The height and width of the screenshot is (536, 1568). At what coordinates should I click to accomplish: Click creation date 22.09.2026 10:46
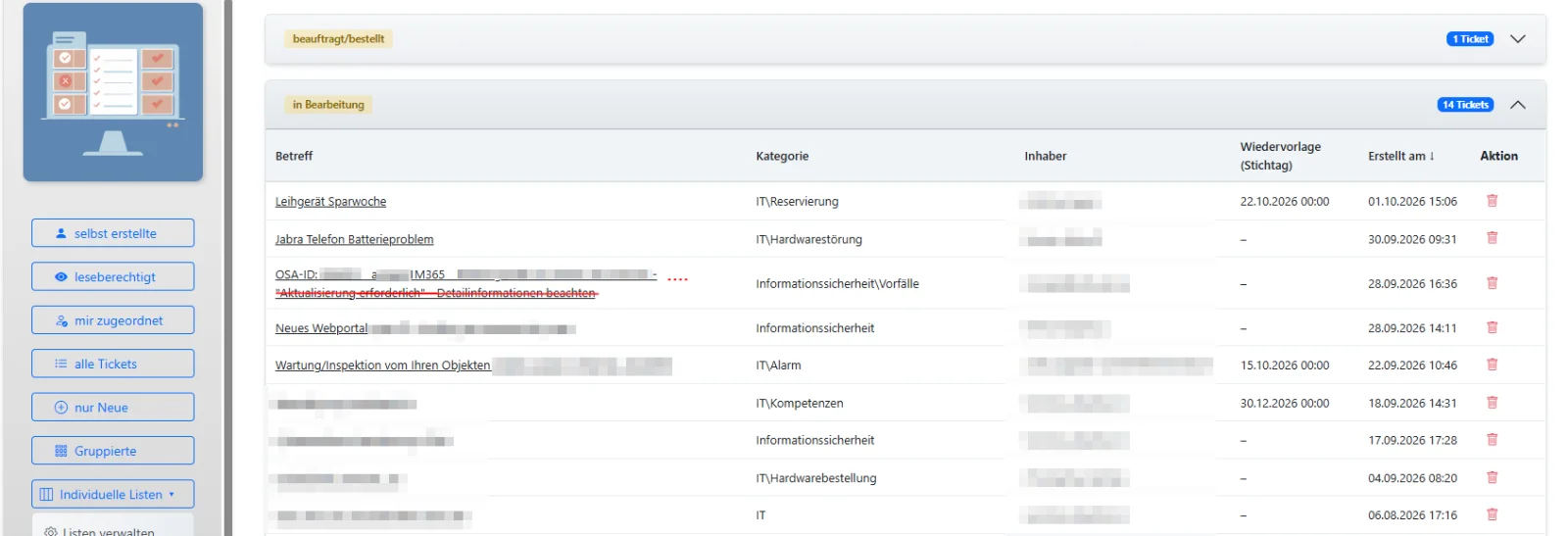tap(1412, 365)
